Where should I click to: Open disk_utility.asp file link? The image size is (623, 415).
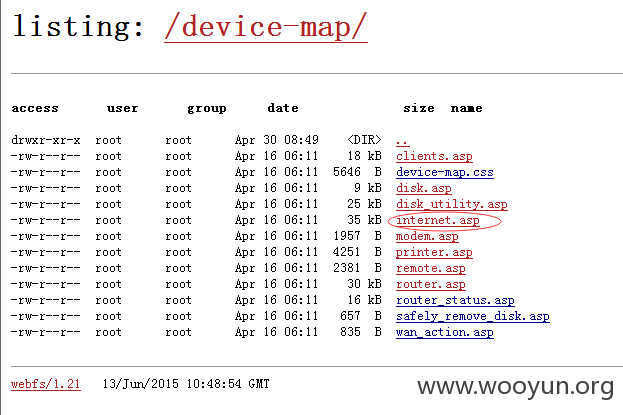(452, 204)
